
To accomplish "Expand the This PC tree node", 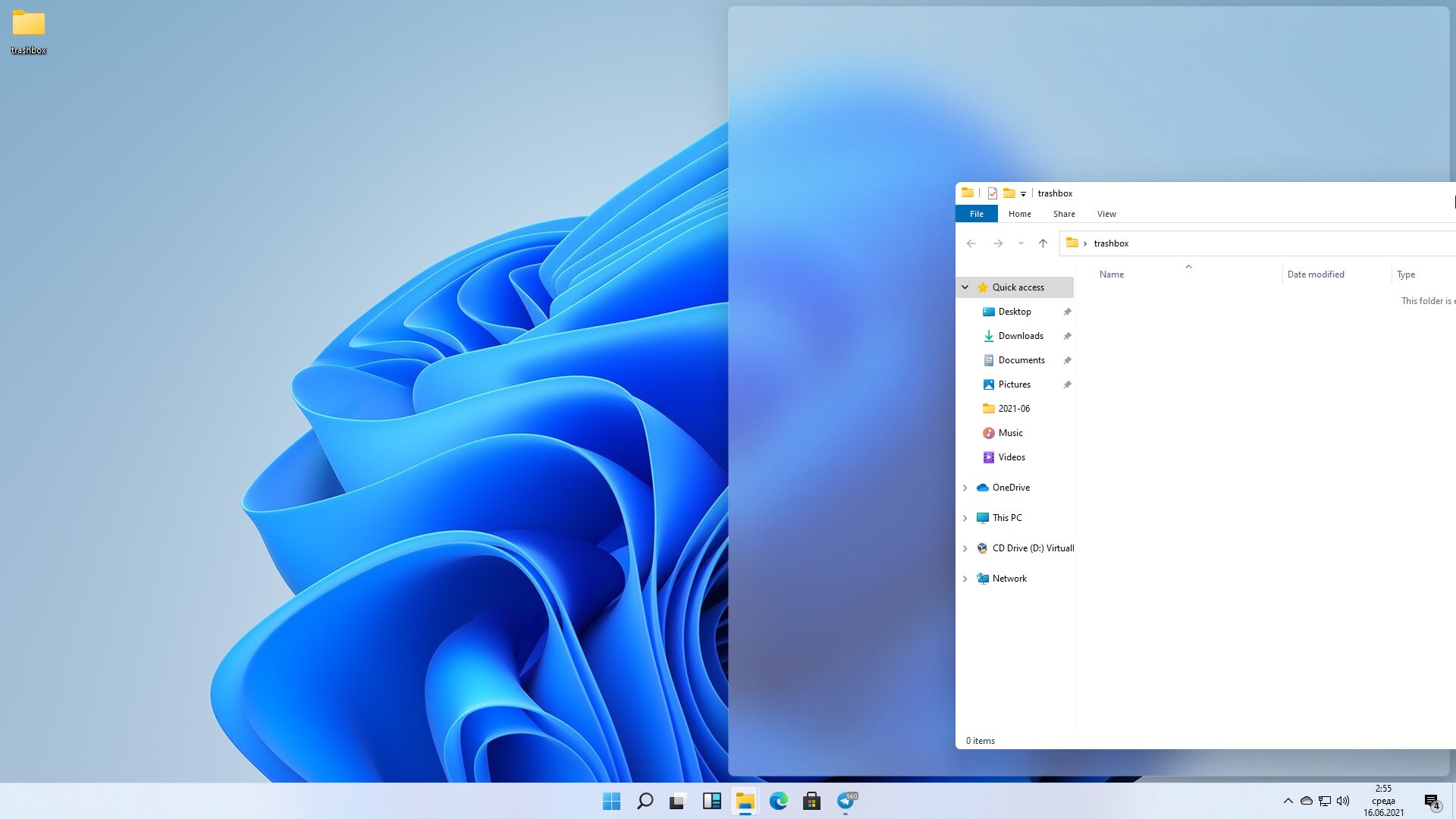I will (x=965, y=518).
